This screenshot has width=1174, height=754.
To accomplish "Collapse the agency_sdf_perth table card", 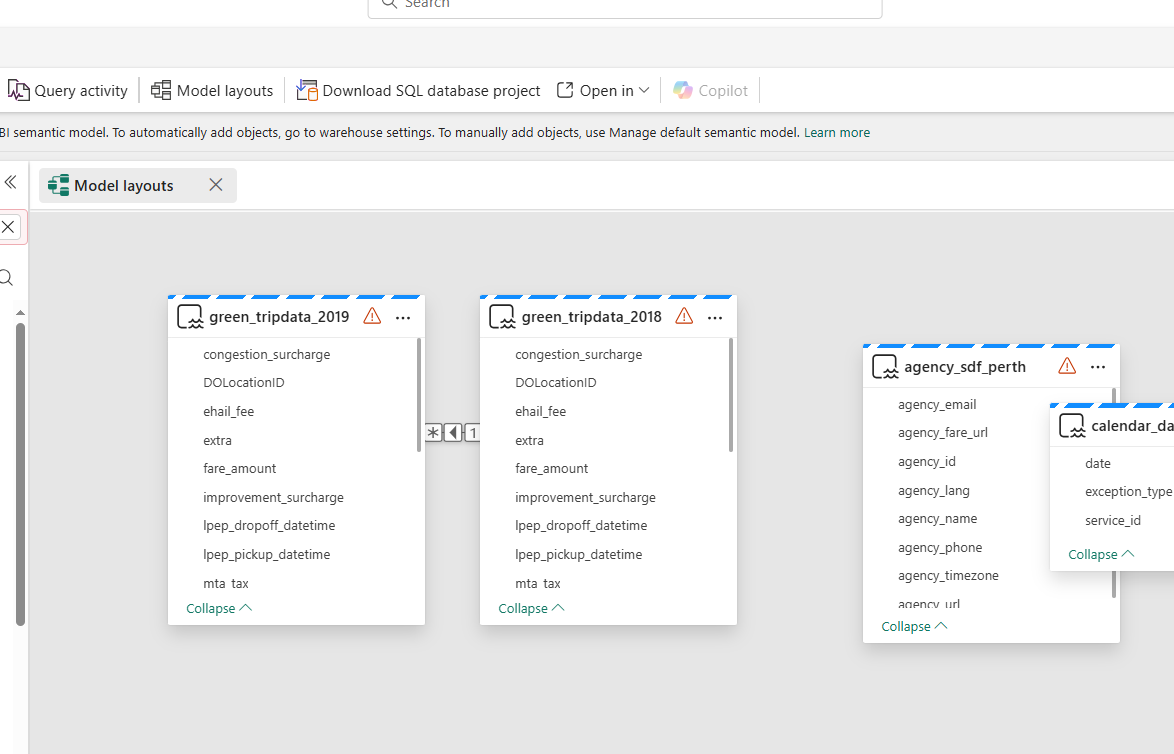I will pos(914,627).
